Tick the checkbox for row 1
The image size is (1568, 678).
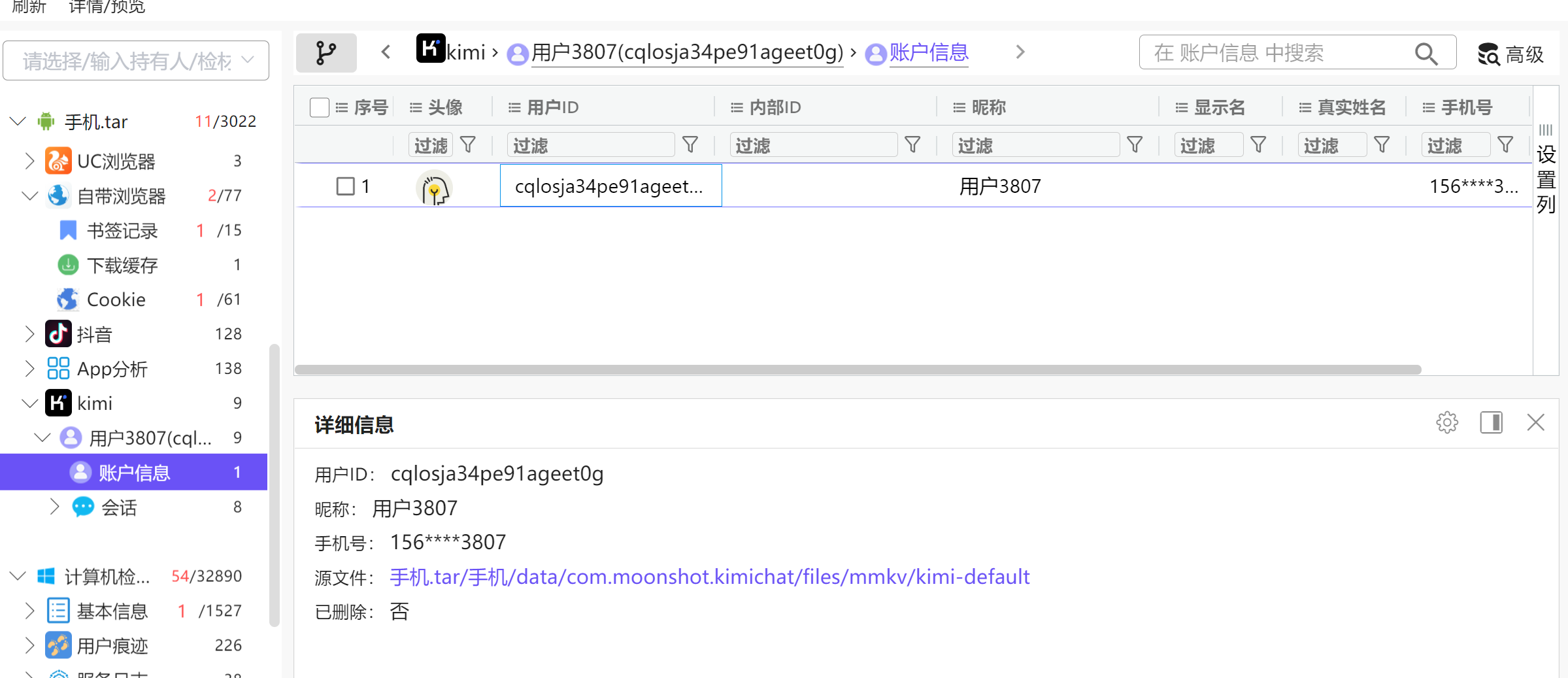345,186
